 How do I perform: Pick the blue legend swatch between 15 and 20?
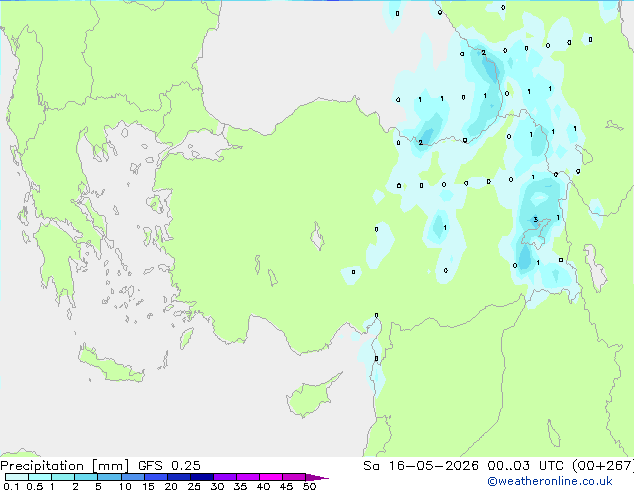[155, 477]
